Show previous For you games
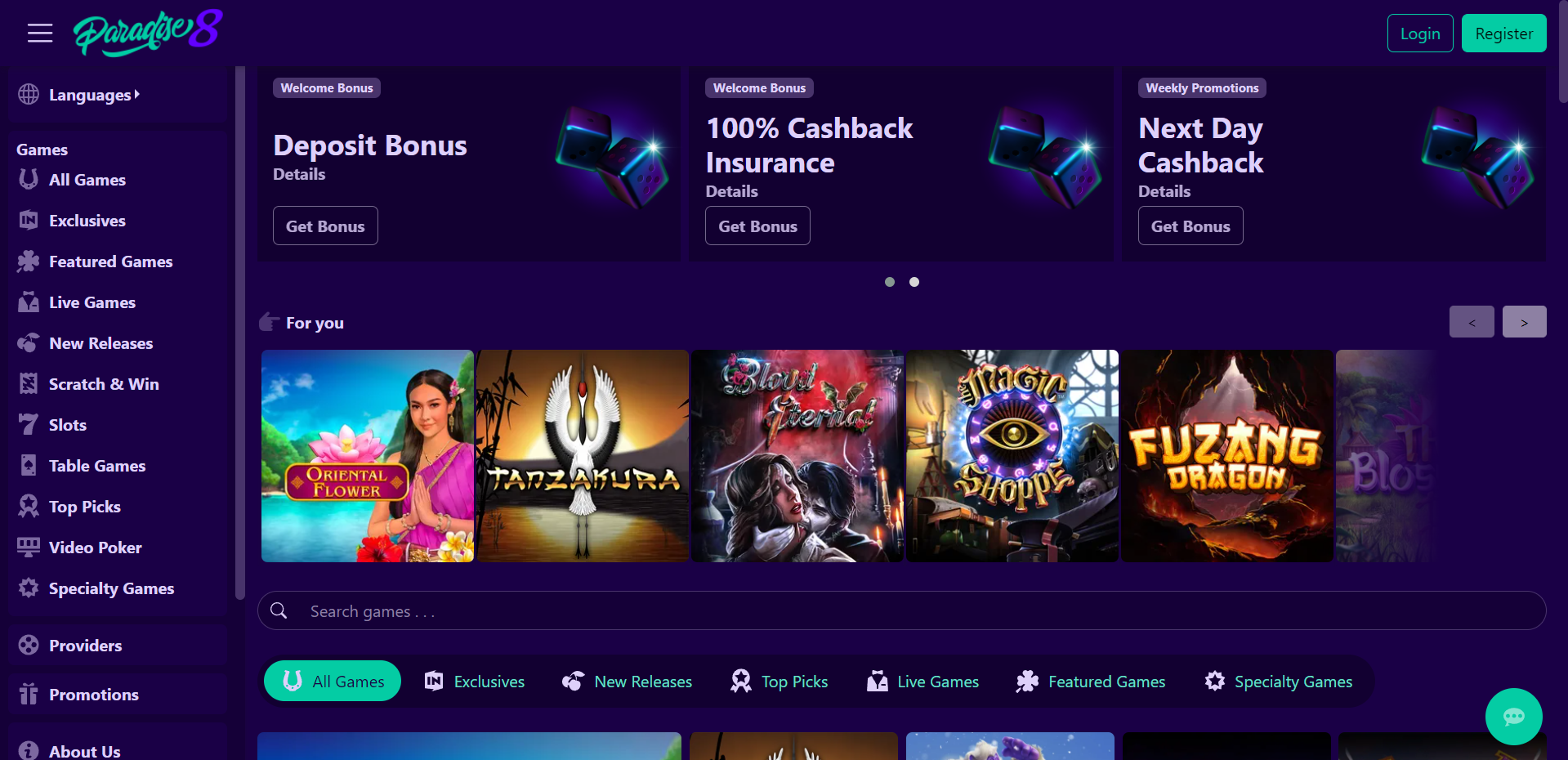Screen dimensions: 1568x760 [1472, 322]
